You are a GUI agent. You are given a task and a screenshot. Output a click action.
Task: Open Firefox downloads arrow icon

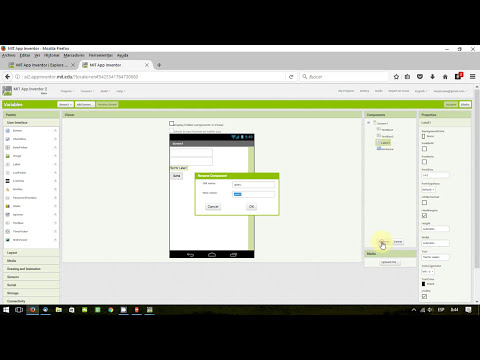point(432,77)
